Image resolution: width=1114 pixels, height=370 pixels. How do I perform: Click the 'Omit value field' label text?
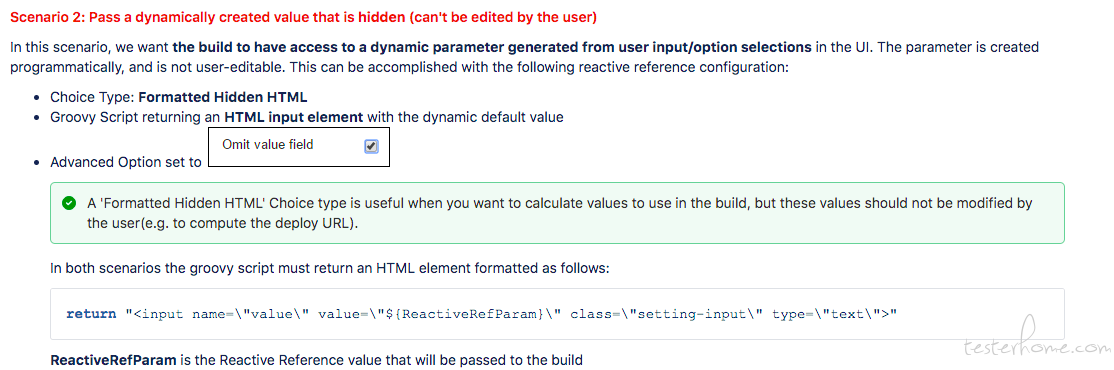tap(268, 144)
